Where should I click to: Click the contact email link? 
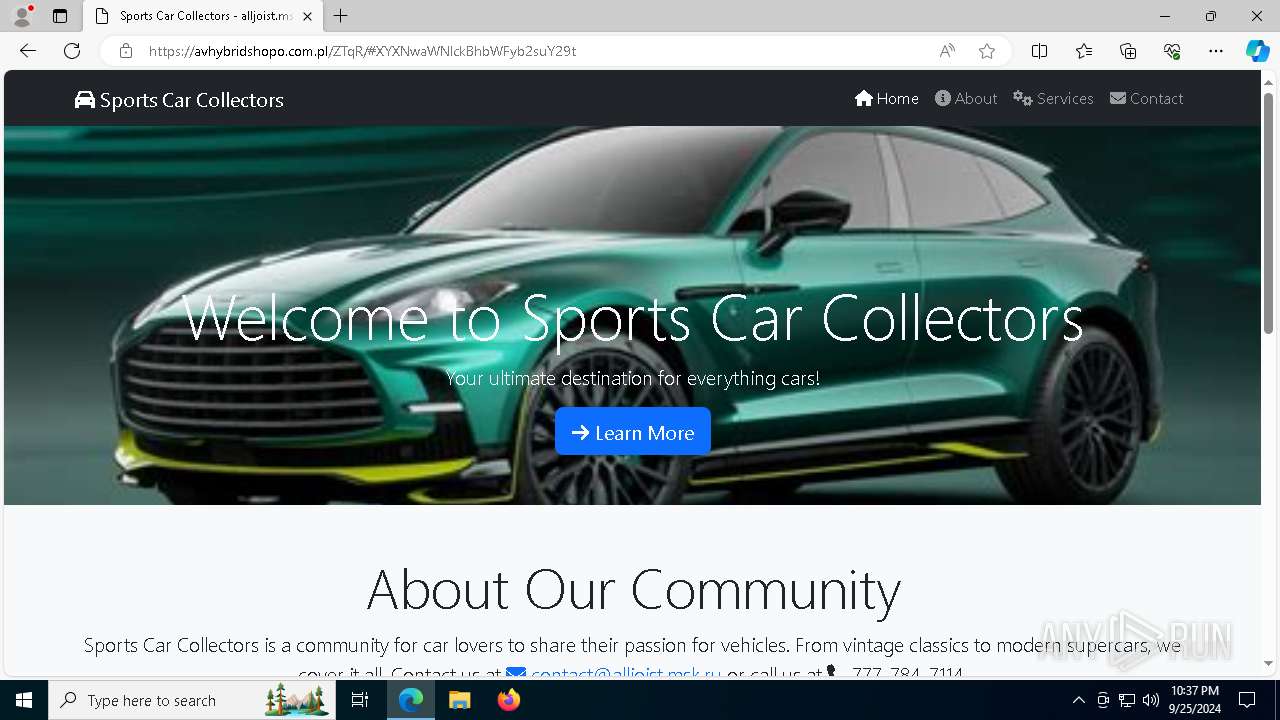click(x=614, y=673)
